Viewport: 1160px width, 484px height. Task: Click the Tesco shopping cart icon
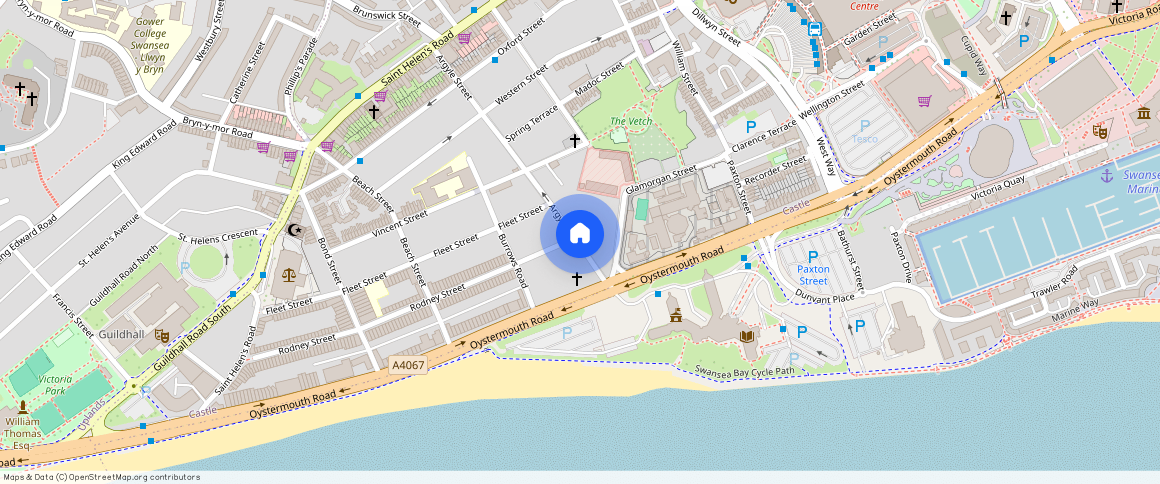tap(924, 101)
